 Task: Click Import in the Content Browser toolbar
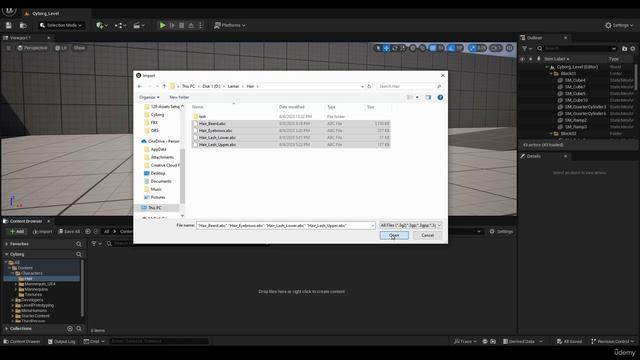point(42,231)
